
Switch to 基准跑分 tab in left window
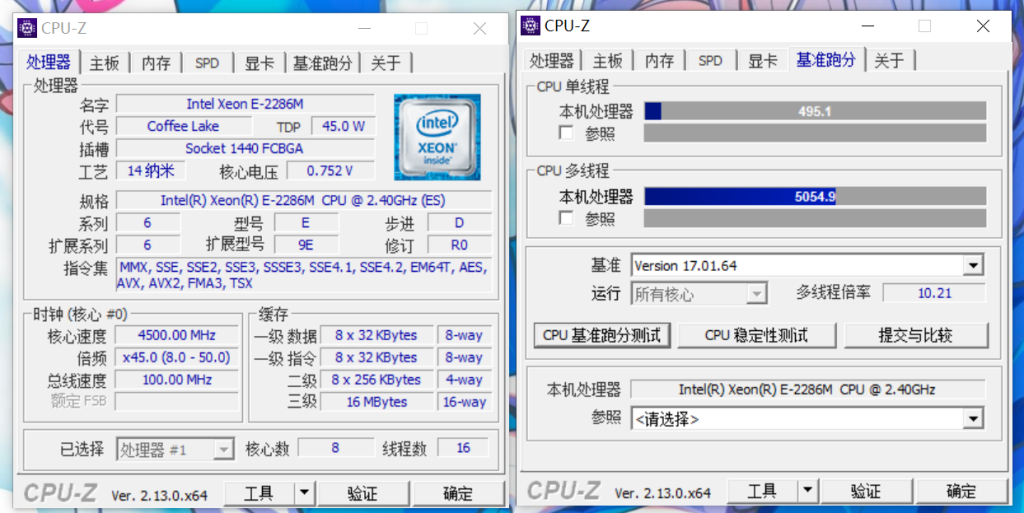pyautogui.click(x=323, y=63)
